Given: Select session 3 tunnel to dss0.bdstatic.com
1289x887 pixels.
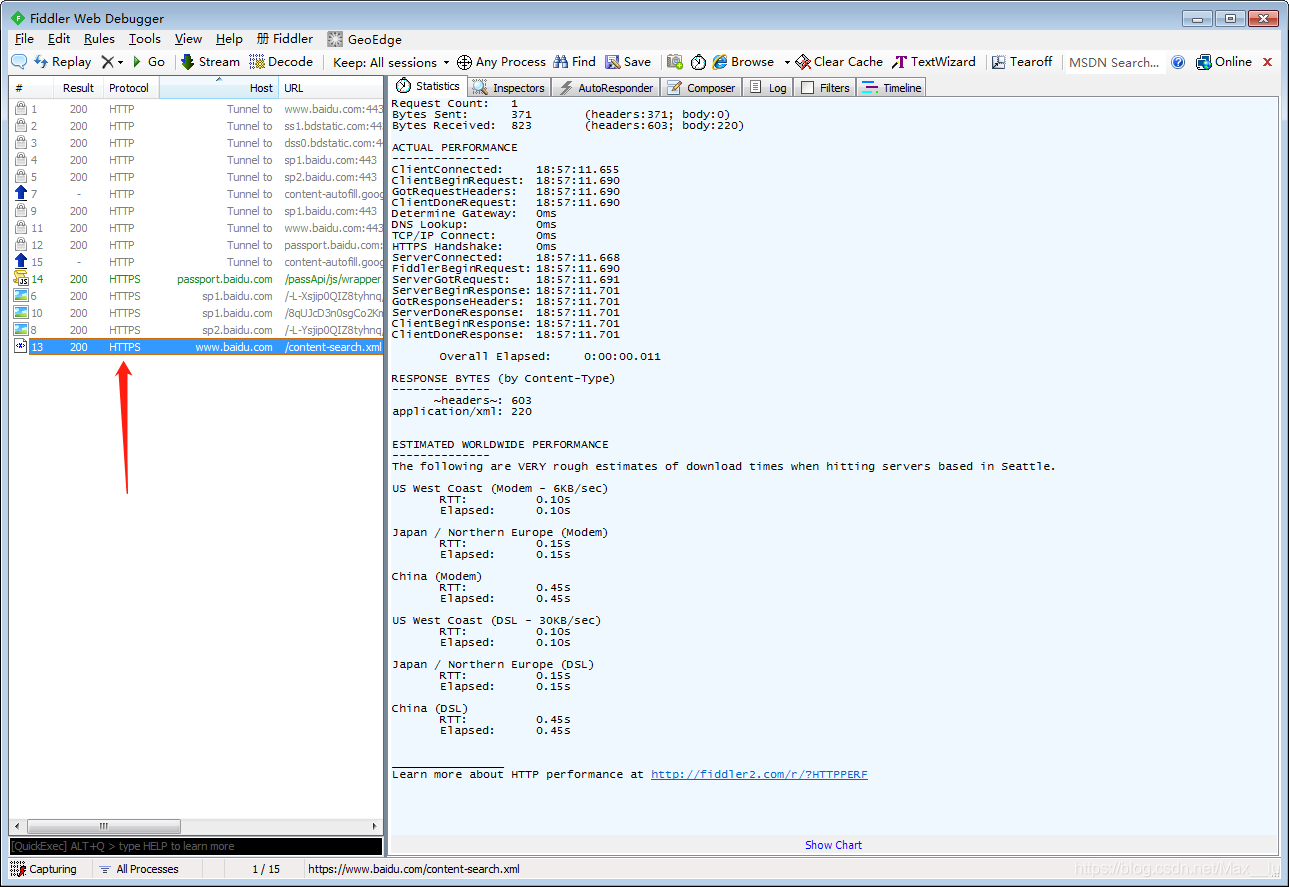Looking at the screenshot, I should tap(196, 143).
